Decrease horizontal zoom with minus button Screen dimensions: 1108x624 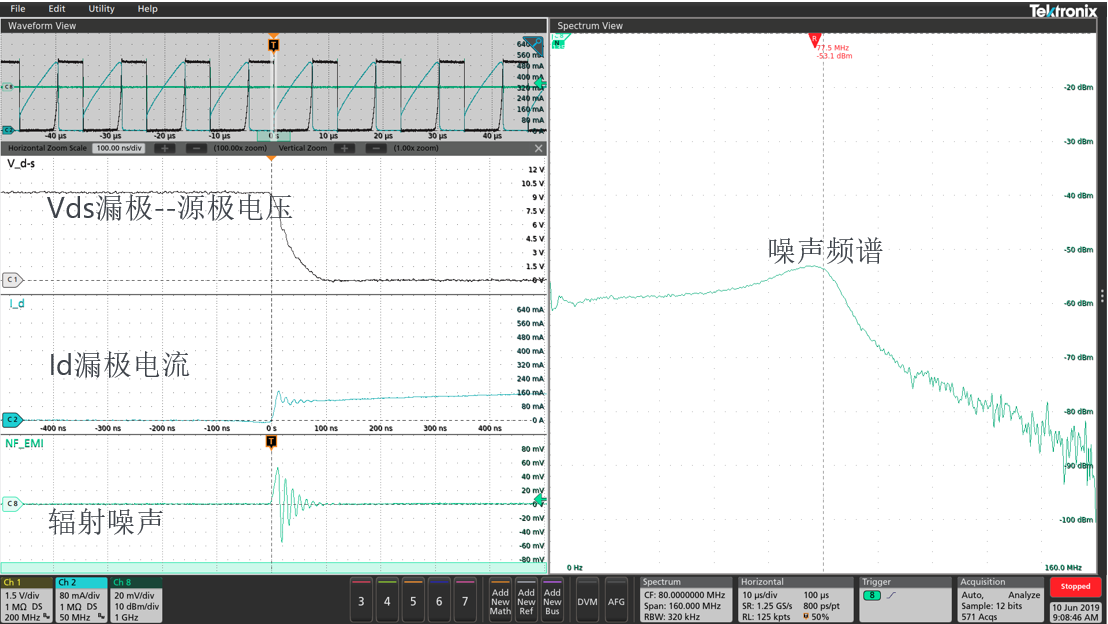[x=196, y=148]
